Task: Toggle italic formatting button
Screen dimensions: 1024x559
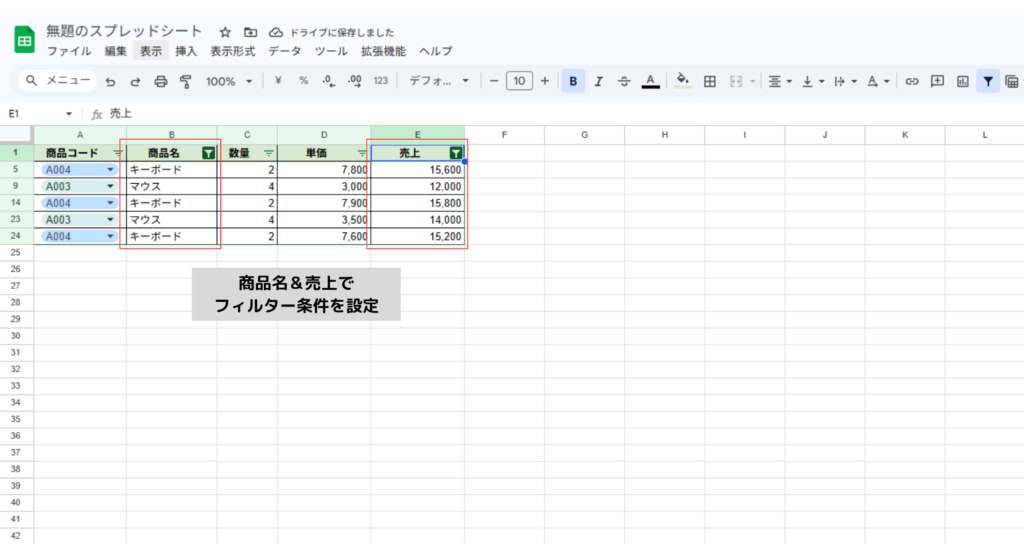Action: pos(599,81)
